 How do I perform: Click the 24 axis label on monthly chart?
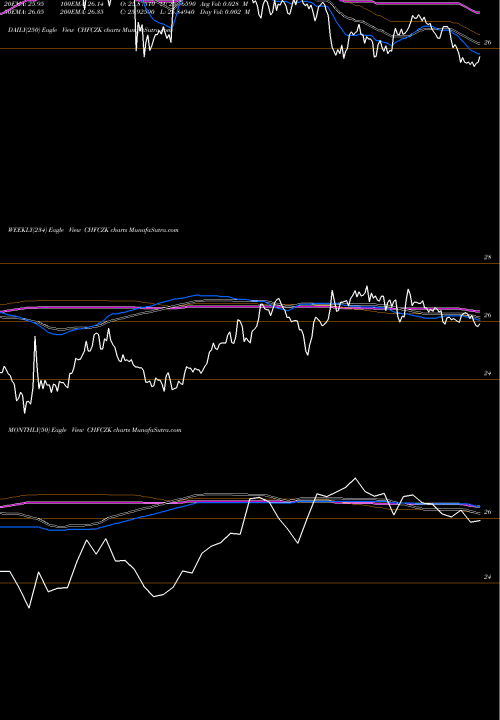487,577
